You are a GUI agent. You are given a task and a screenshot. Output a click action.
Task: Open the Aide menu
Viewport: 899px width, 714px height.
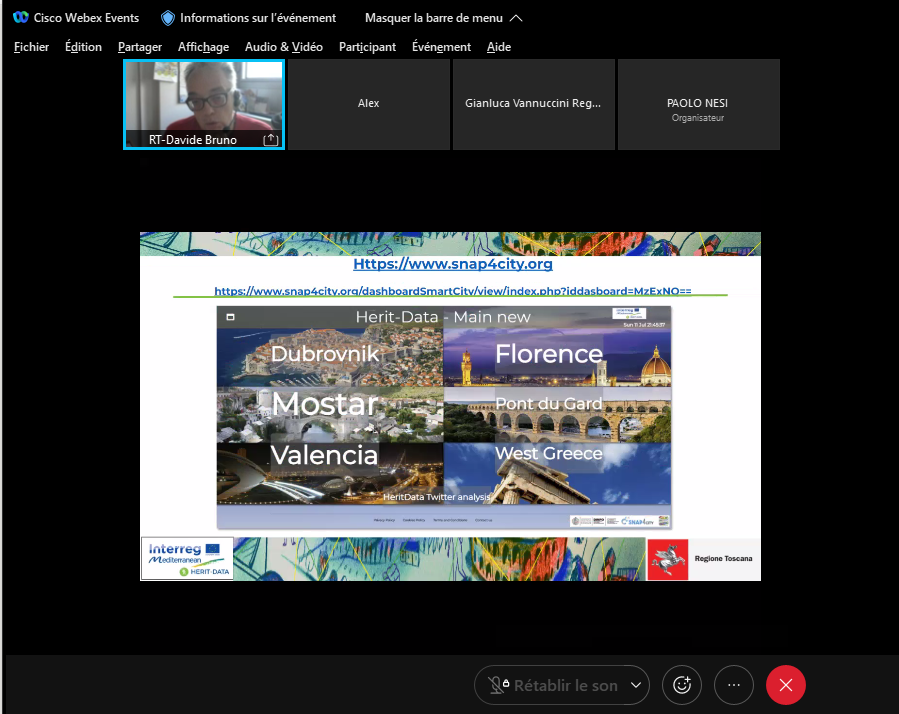(499, 47)
